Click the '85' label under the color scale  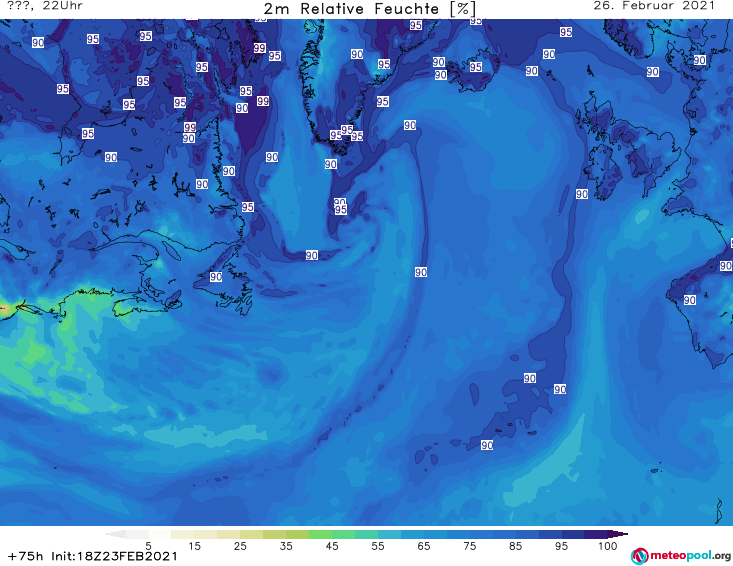516,546
